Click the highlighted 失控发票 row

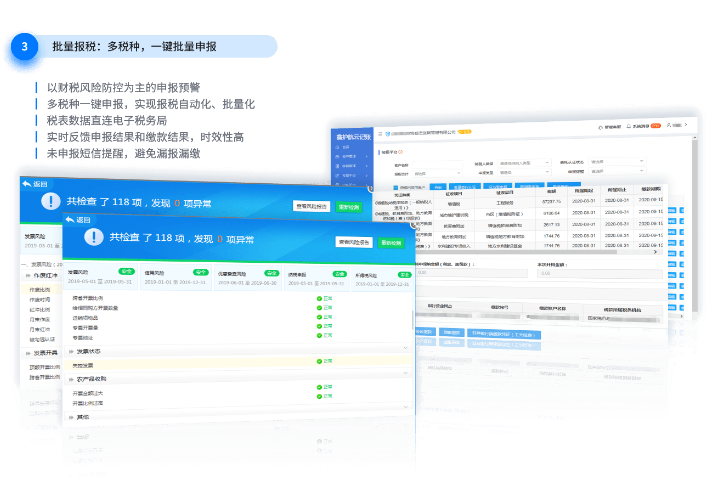[x=238, y=362]
